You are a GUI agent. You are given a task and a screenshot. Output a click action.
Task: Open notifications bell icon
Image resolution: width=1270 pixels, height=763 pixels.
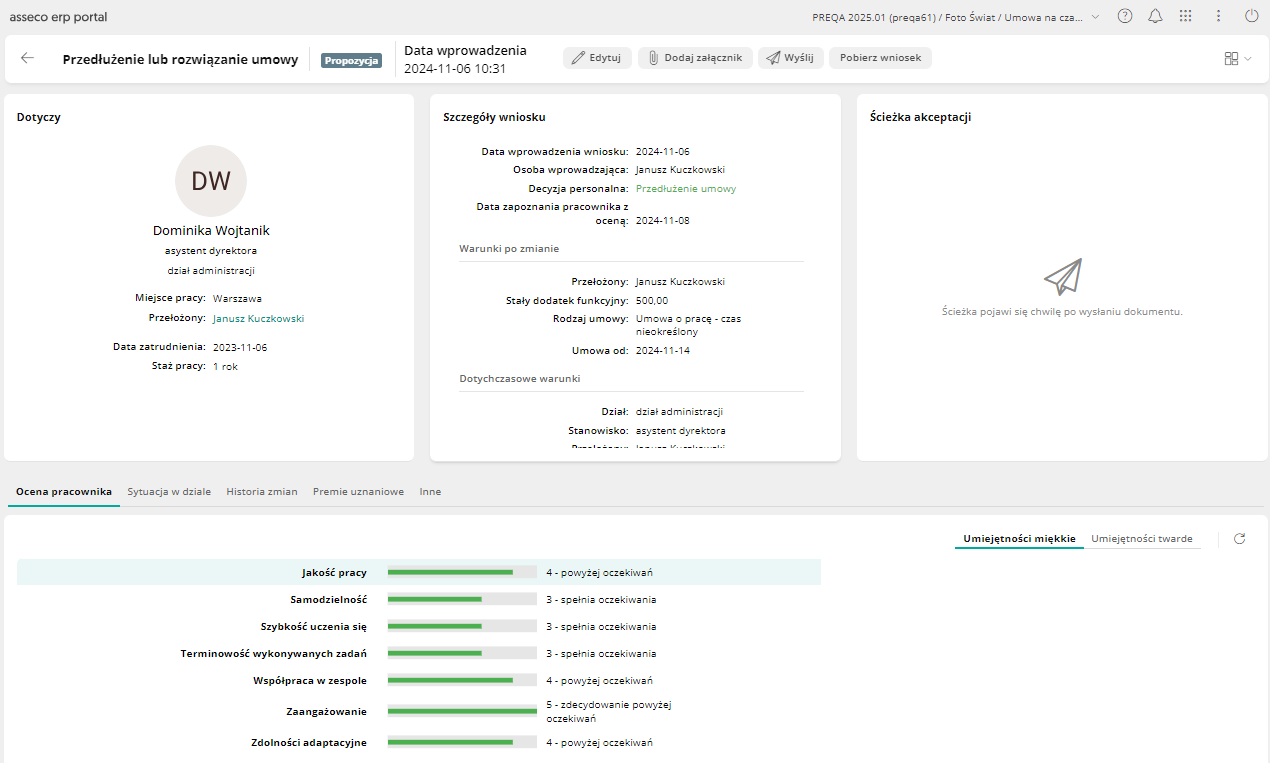pos(1155,16)
